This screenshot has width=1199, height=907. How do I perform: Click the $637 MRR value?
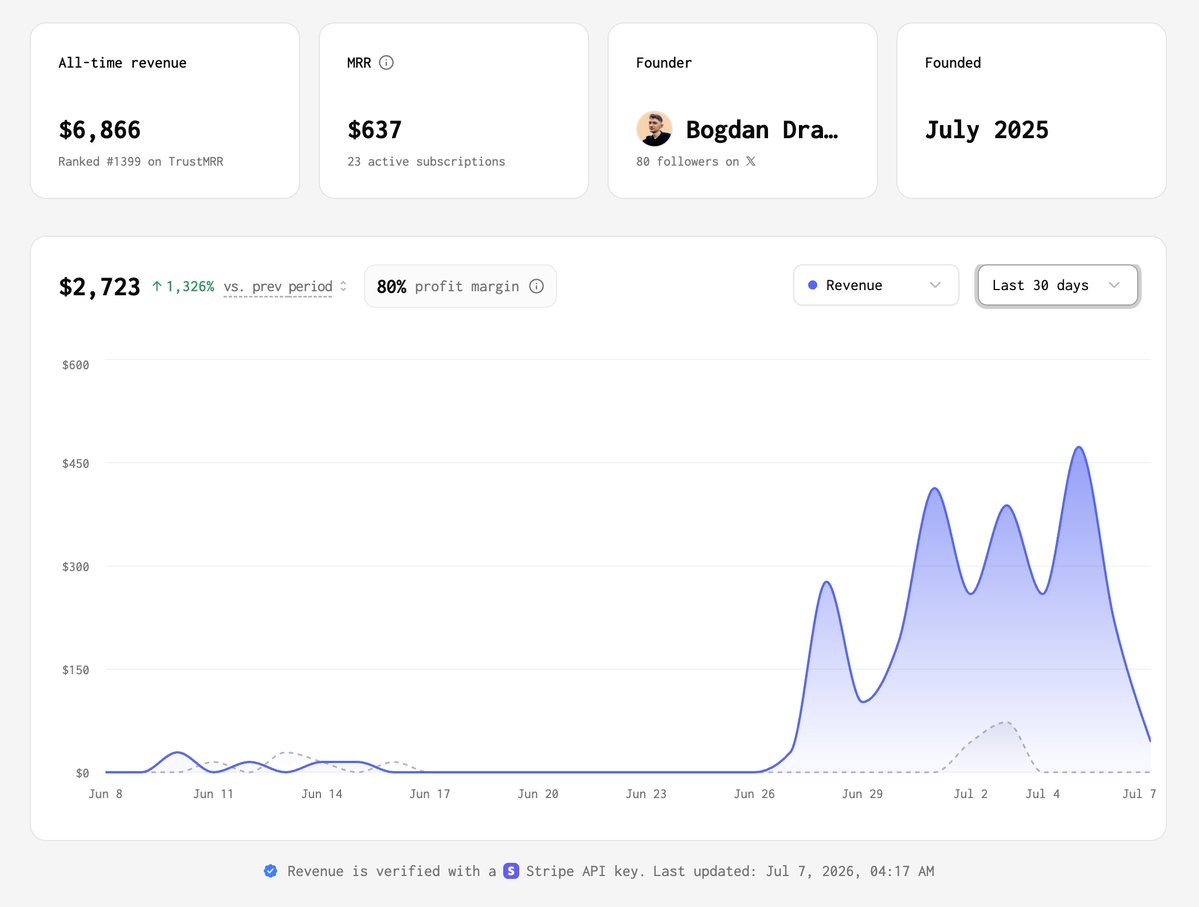[375, 130]
